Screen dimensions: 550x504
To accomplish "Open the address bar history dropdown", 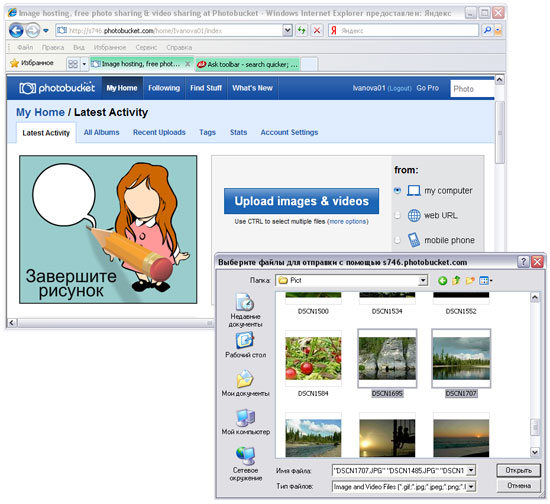I will pos(287,31).
